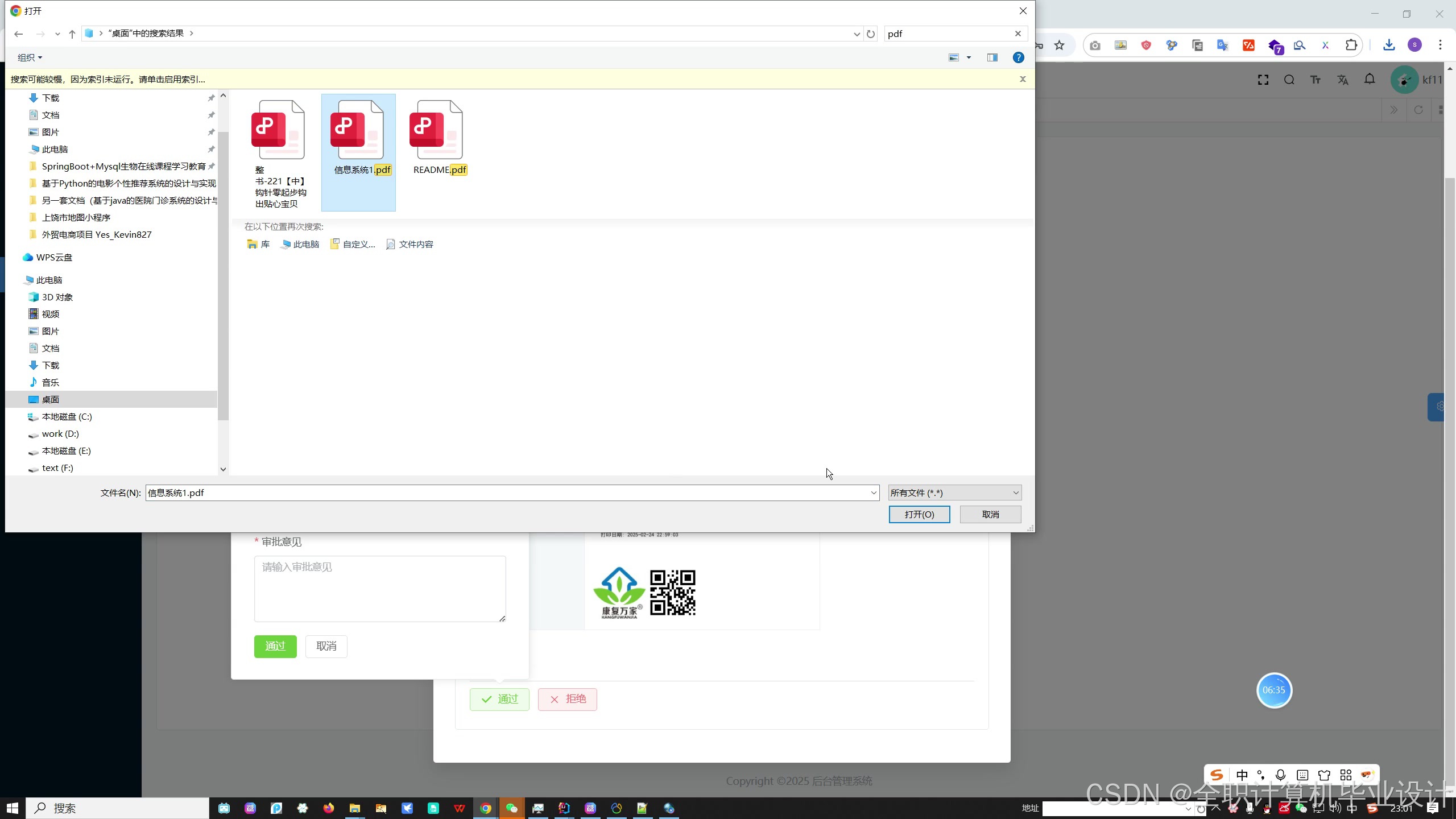Clear the pdf search box
The image size is (1456, 819).
tap(1018, 34)
